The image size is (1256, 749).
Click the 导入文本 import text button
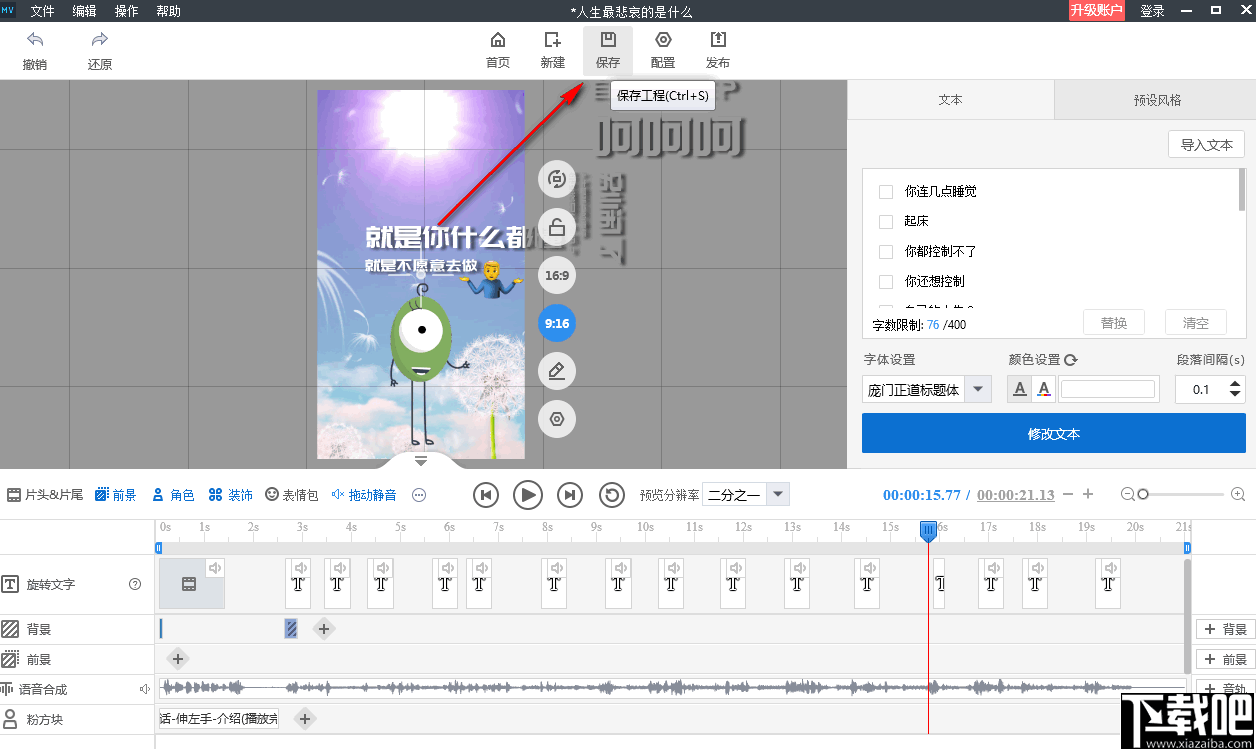pos(1206,144)
